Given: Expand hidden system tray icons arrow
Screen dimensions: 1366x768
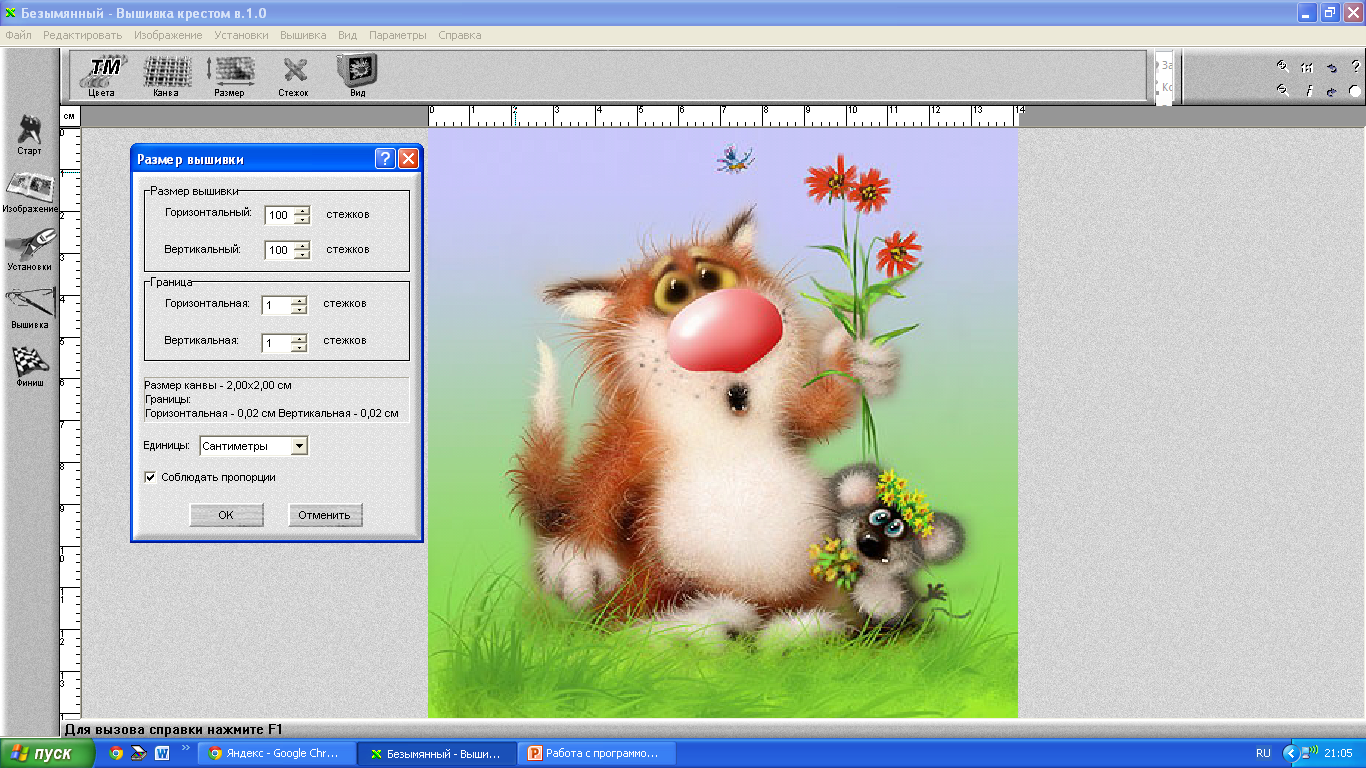Looking at the screenshot, I should pos(1289,753).
